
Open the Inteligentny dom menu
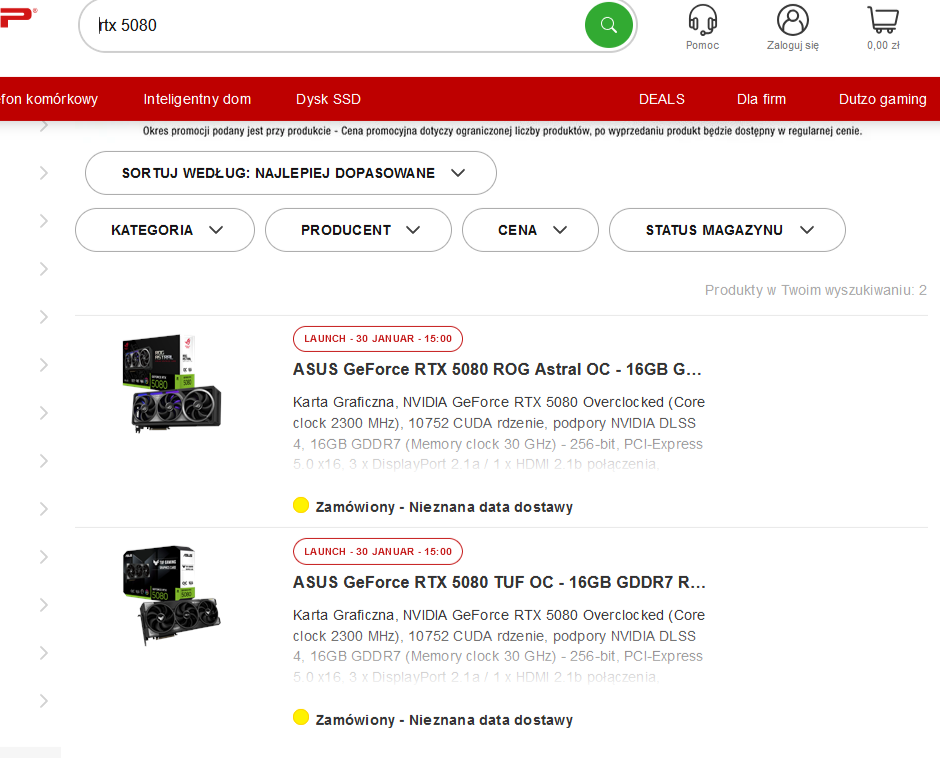point(197,99)
